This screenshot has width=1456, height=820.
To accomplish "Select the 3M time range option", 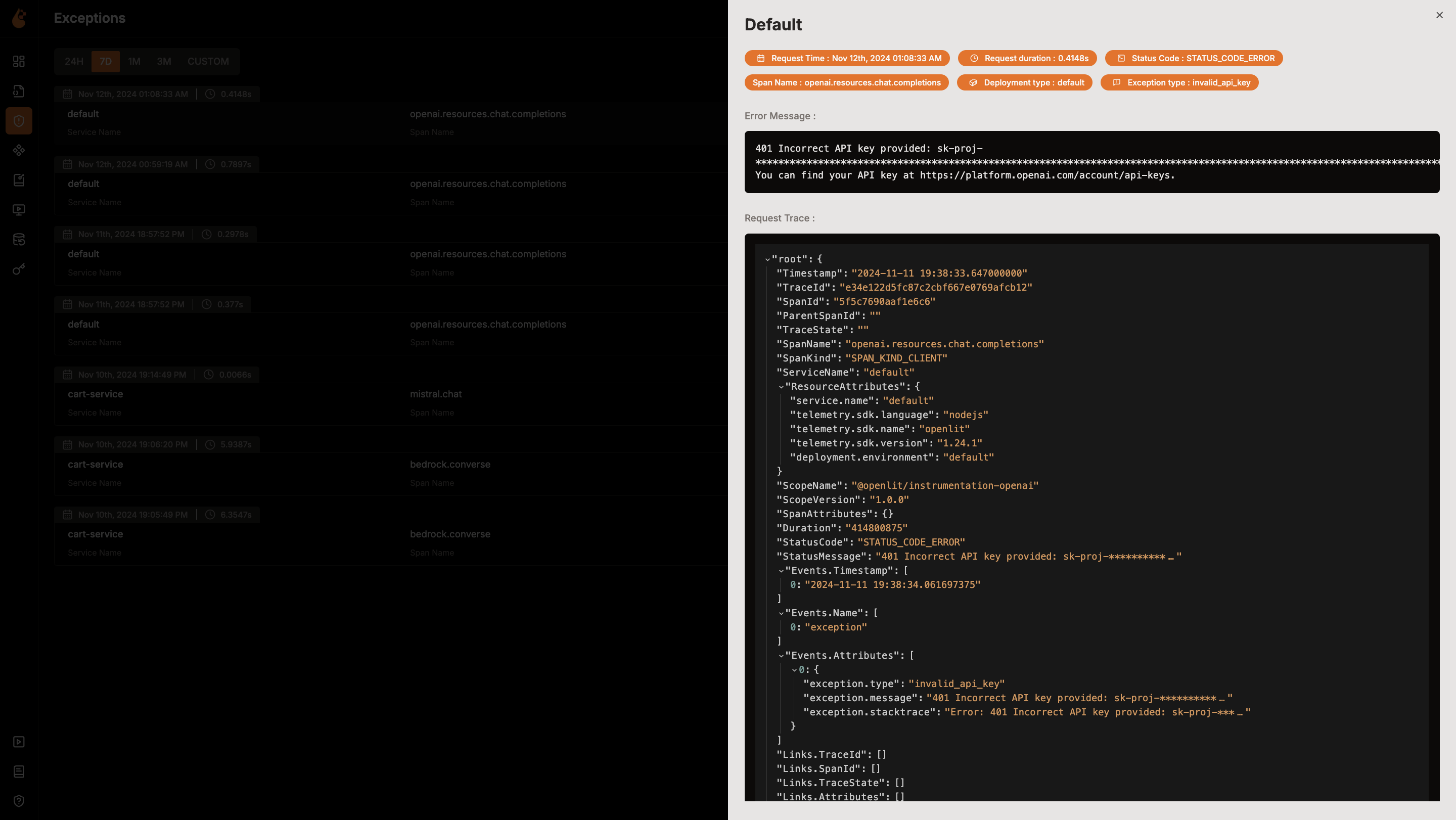I will click(163, 61).
